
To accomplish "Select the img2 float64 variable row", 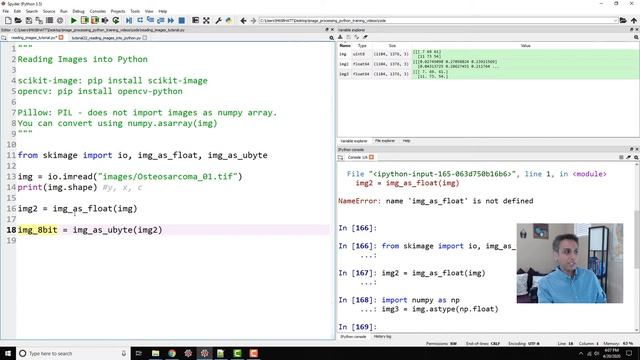I will [488, 64].
